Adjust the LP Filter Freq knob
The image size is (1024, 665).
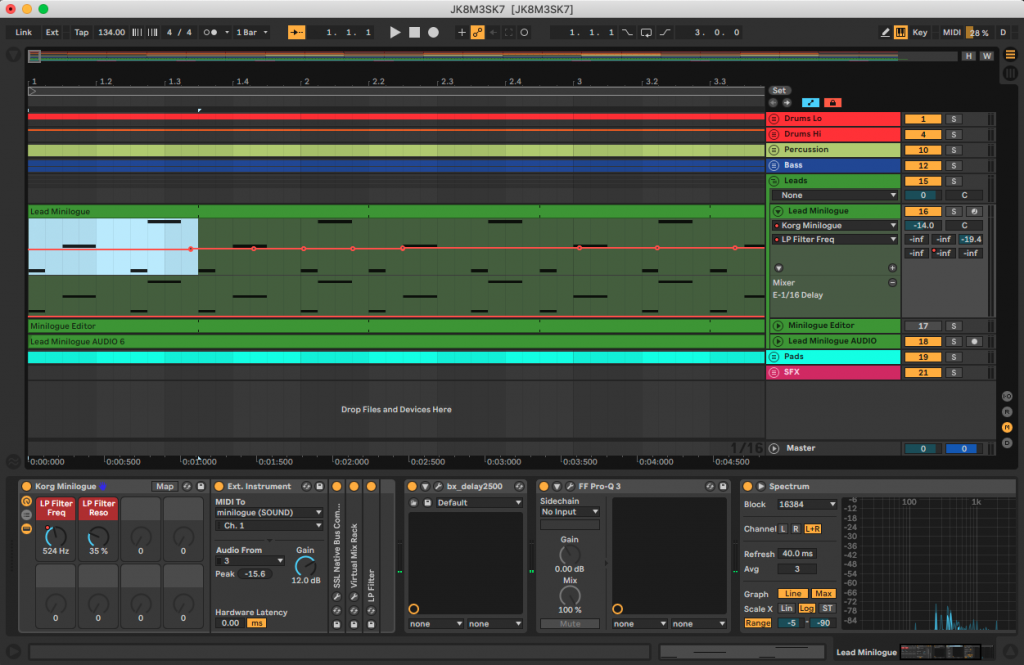[56, 535]
